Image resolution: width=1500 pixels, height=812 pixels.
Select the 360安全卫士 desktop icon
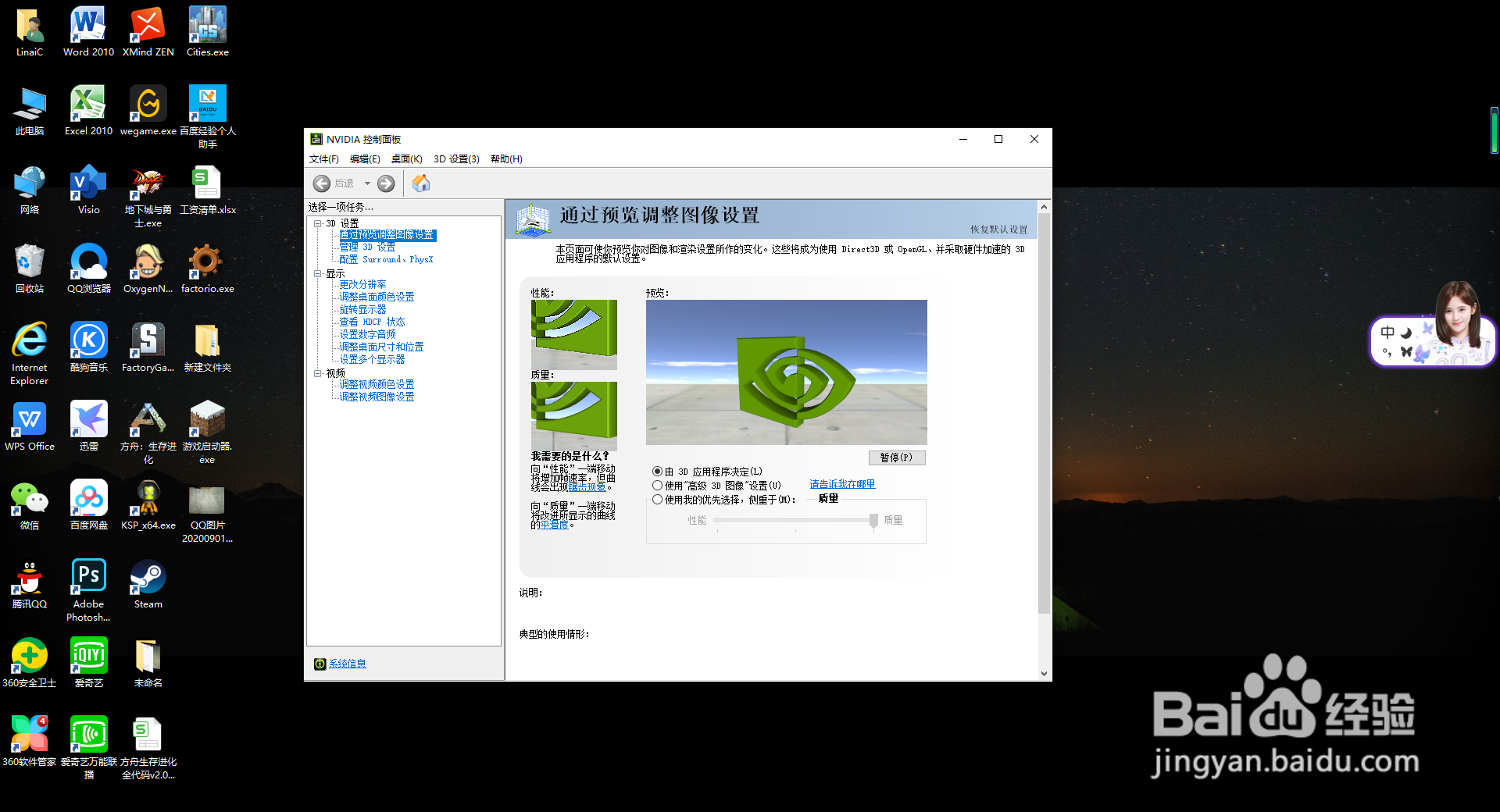pyautogui.click(x=29, y=663)
